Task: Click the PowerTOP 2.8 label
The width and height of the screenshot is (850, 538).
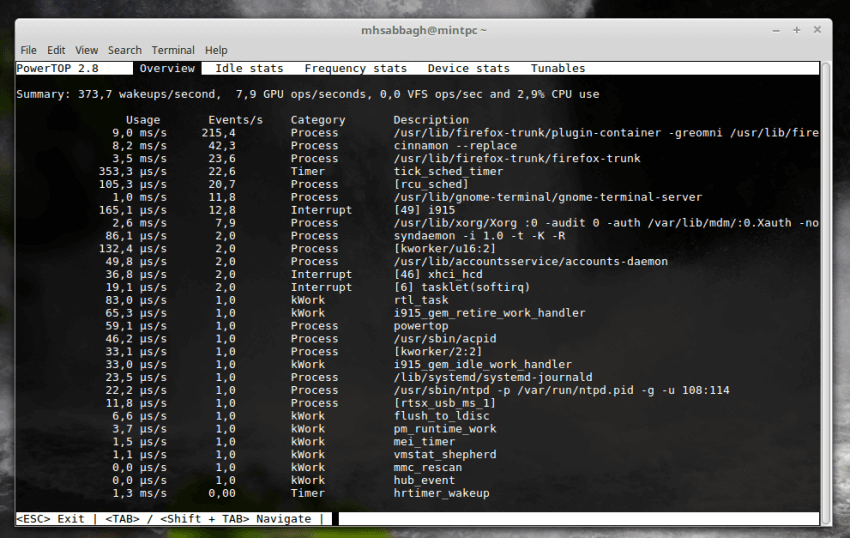Action: click(57, 68)
